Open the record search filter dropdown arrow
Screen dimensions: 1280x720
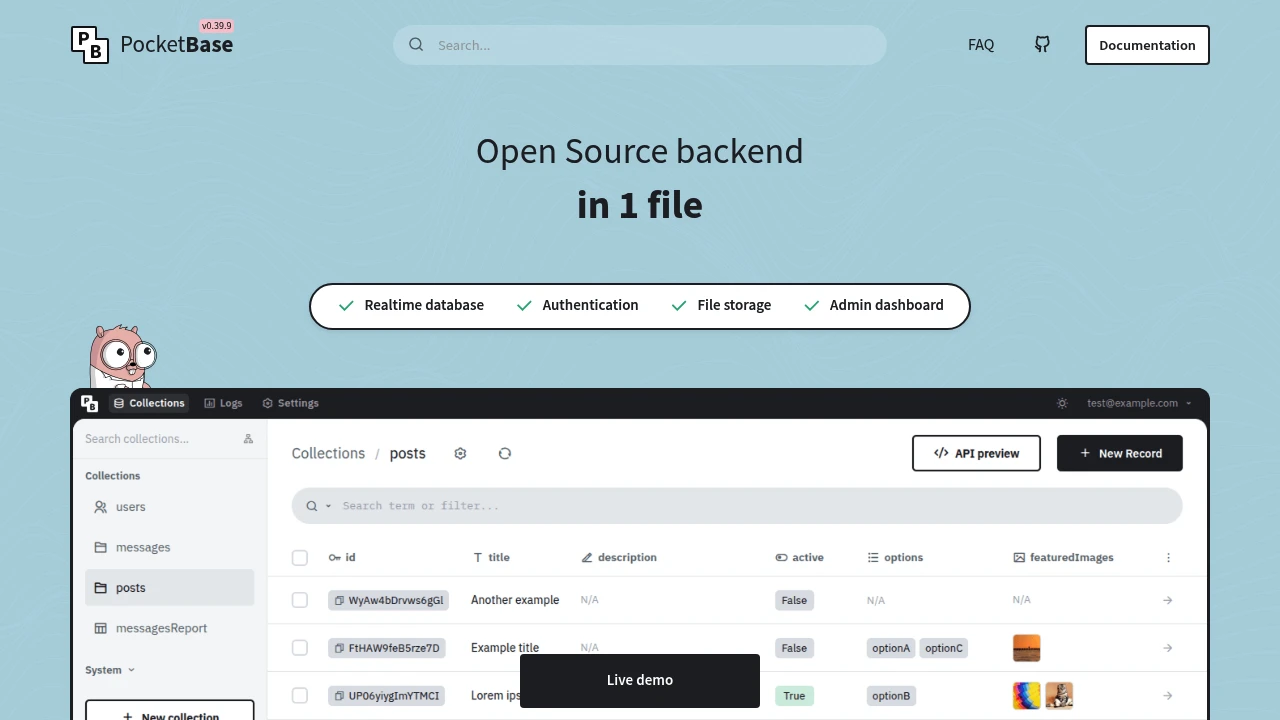click(328, 506)
